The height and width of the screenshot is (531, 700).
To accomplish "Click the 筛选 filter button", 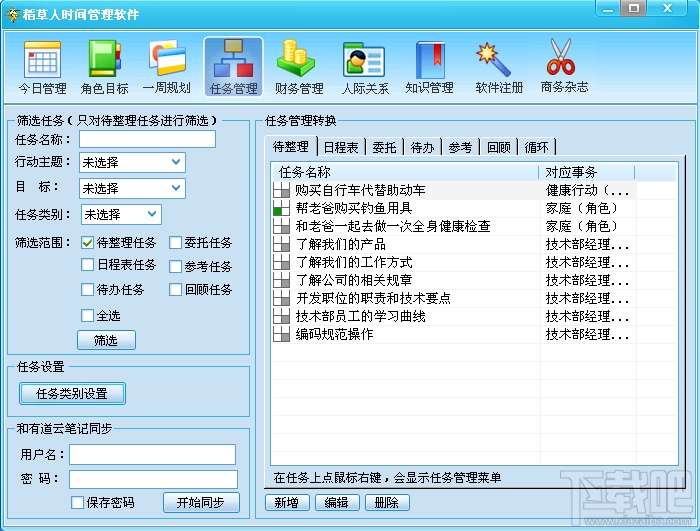I will [x=106, y=340].
